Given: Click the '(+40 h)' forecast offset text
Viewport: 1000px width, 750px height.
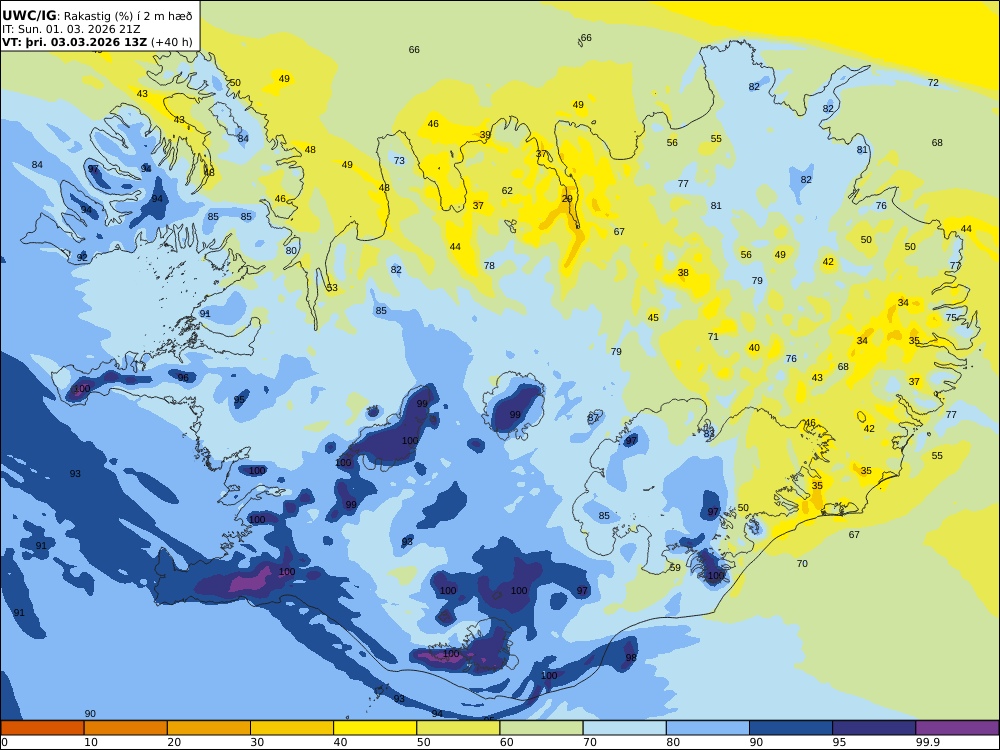Looking at the screenshot, I should pyautogui.click(x=171, y=43).
